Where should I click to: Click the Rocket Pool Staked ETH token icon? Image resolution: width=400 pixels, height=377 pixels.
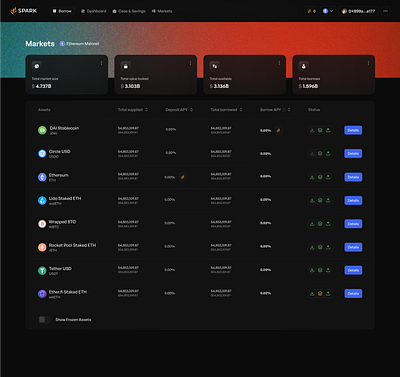coord(42,247)
